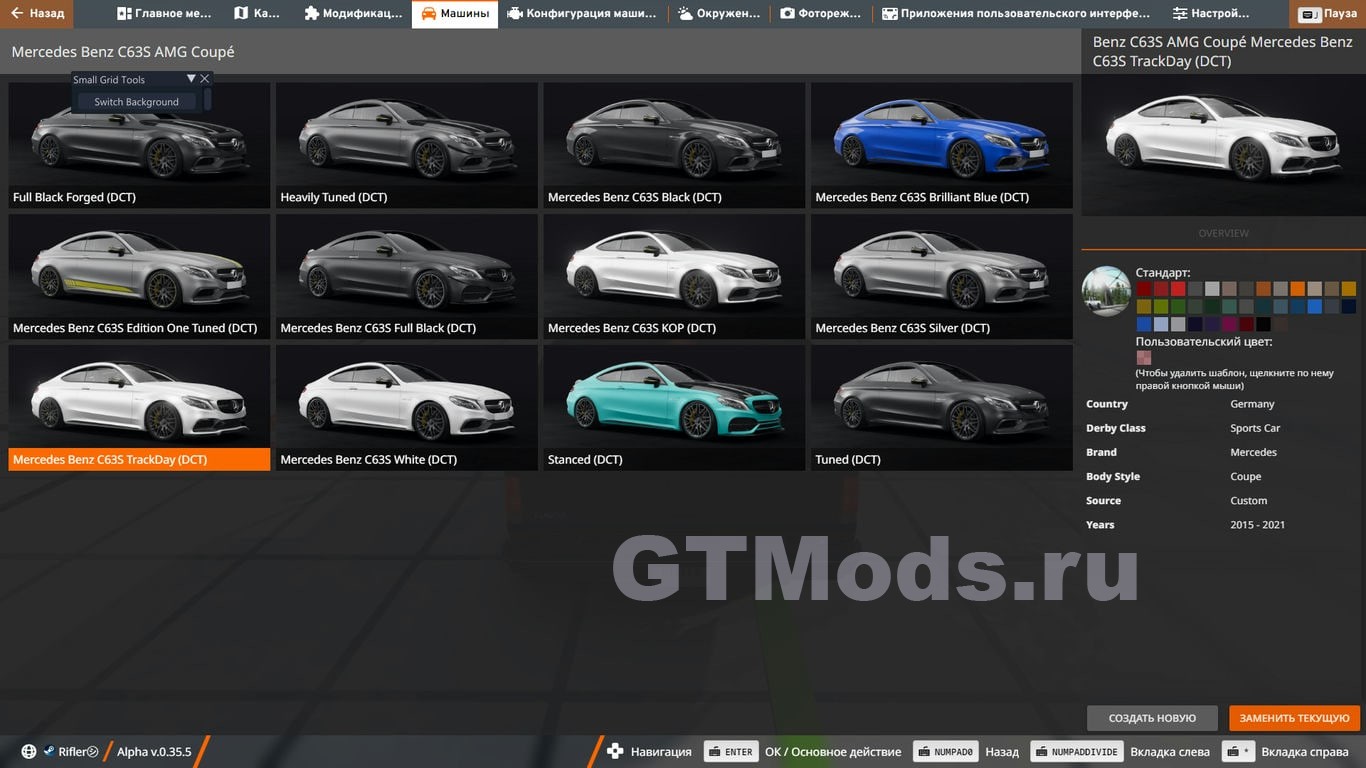Click the ENTER key hint icon
The height and width of the screenshot is (768, 1366).
730,752
